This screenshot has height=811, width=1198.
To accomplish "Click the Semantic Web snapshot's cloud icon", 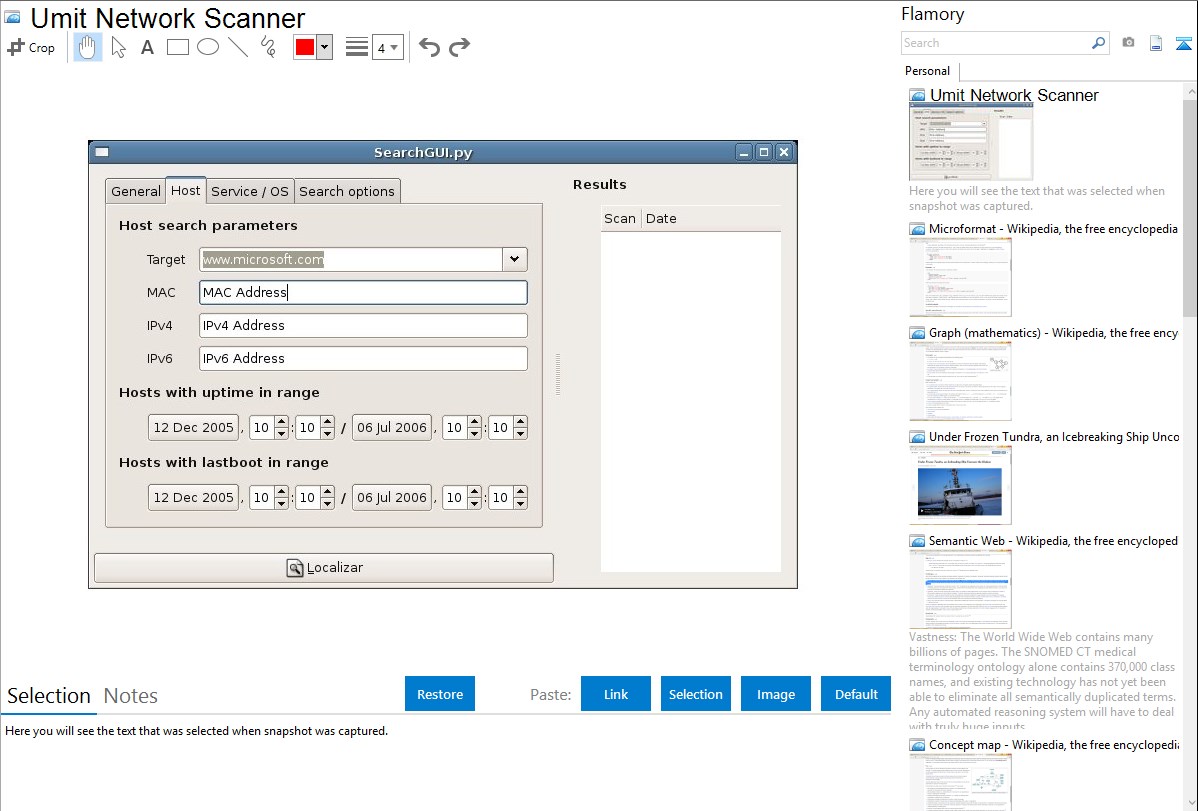I will (918, 541).
